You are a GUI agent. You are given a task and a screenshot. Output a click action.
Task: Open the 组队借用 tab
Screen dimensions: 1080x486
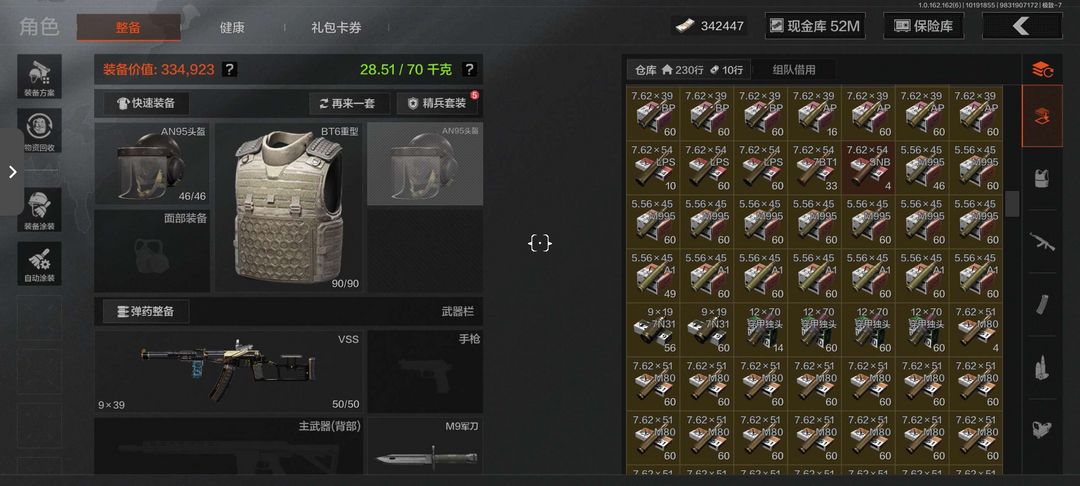pyautogui.click(x=793, y=70)
